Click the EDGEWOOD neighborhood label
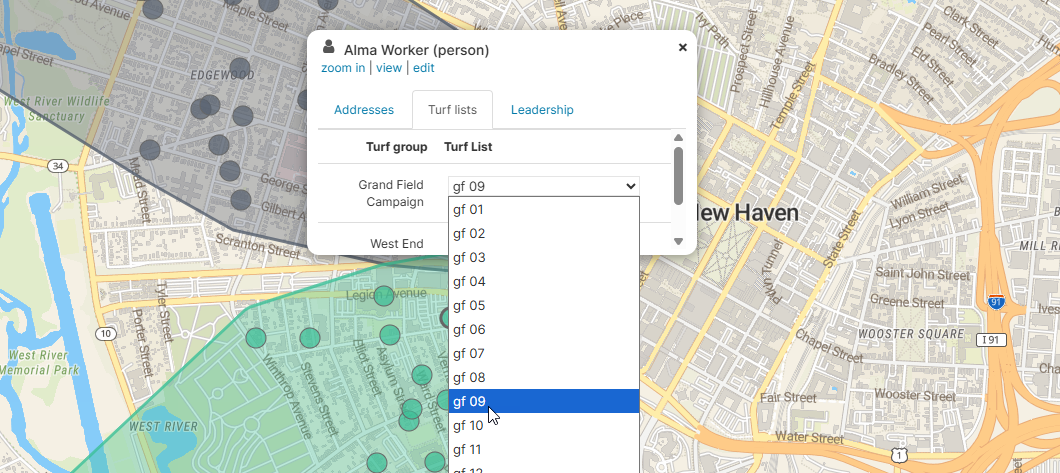 pyautogui.click(x=222, y=74)
